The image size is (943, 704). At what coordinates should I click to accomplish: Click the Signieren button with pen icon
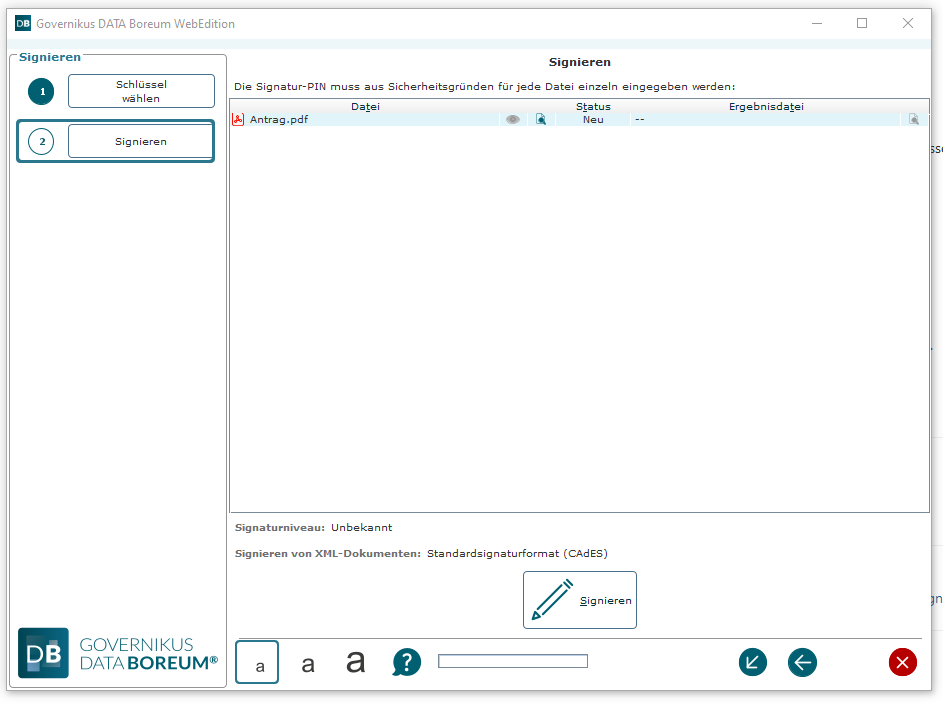[x=580, y=600]
